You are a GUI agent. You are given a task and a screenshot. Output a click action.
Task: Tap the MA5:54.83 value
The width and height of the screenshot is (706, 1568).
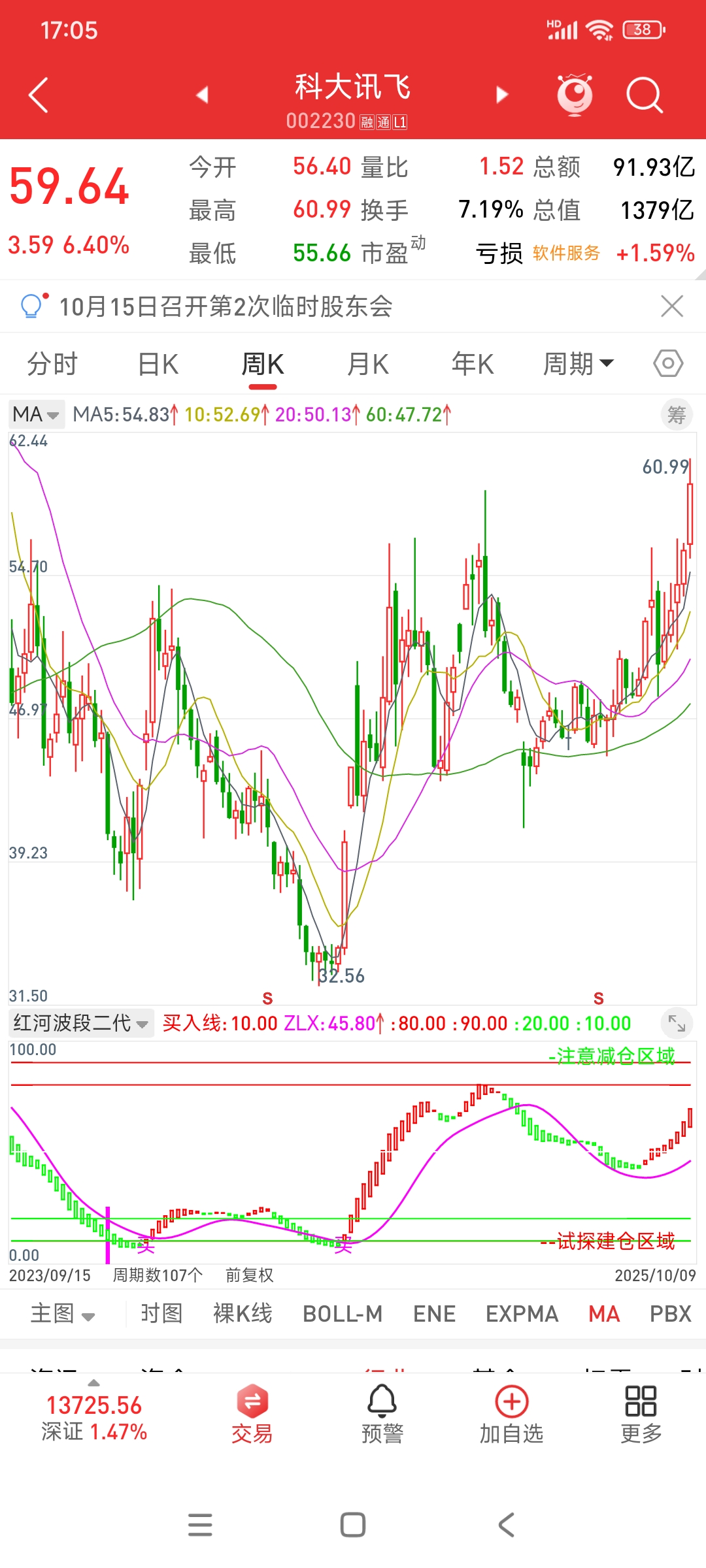[125, 414]
